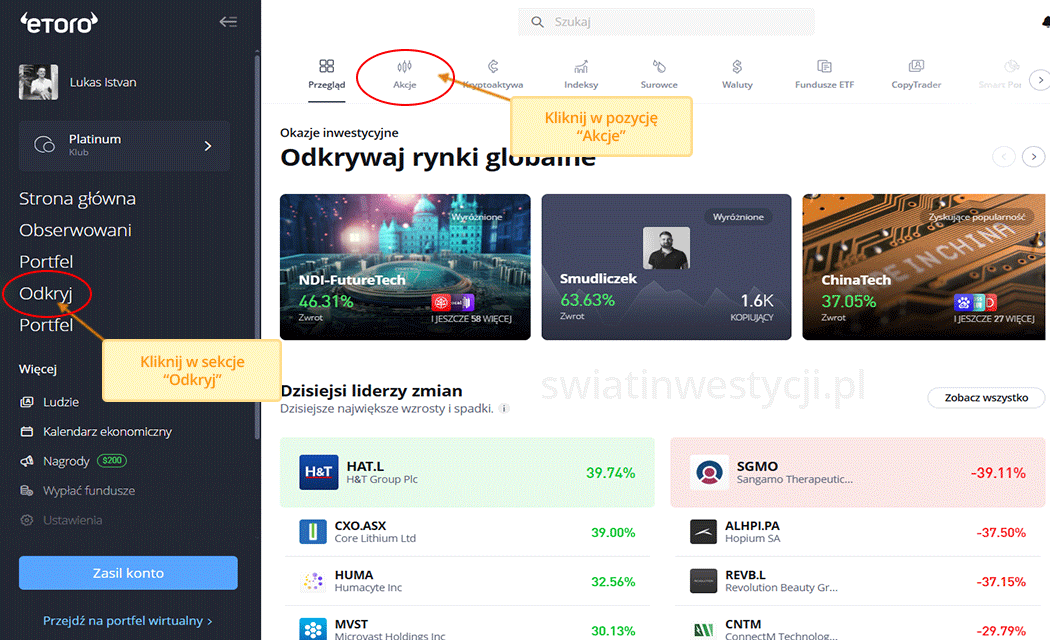Show next investment cards
Screen dimensions: 1050x640
point(1034,157)
